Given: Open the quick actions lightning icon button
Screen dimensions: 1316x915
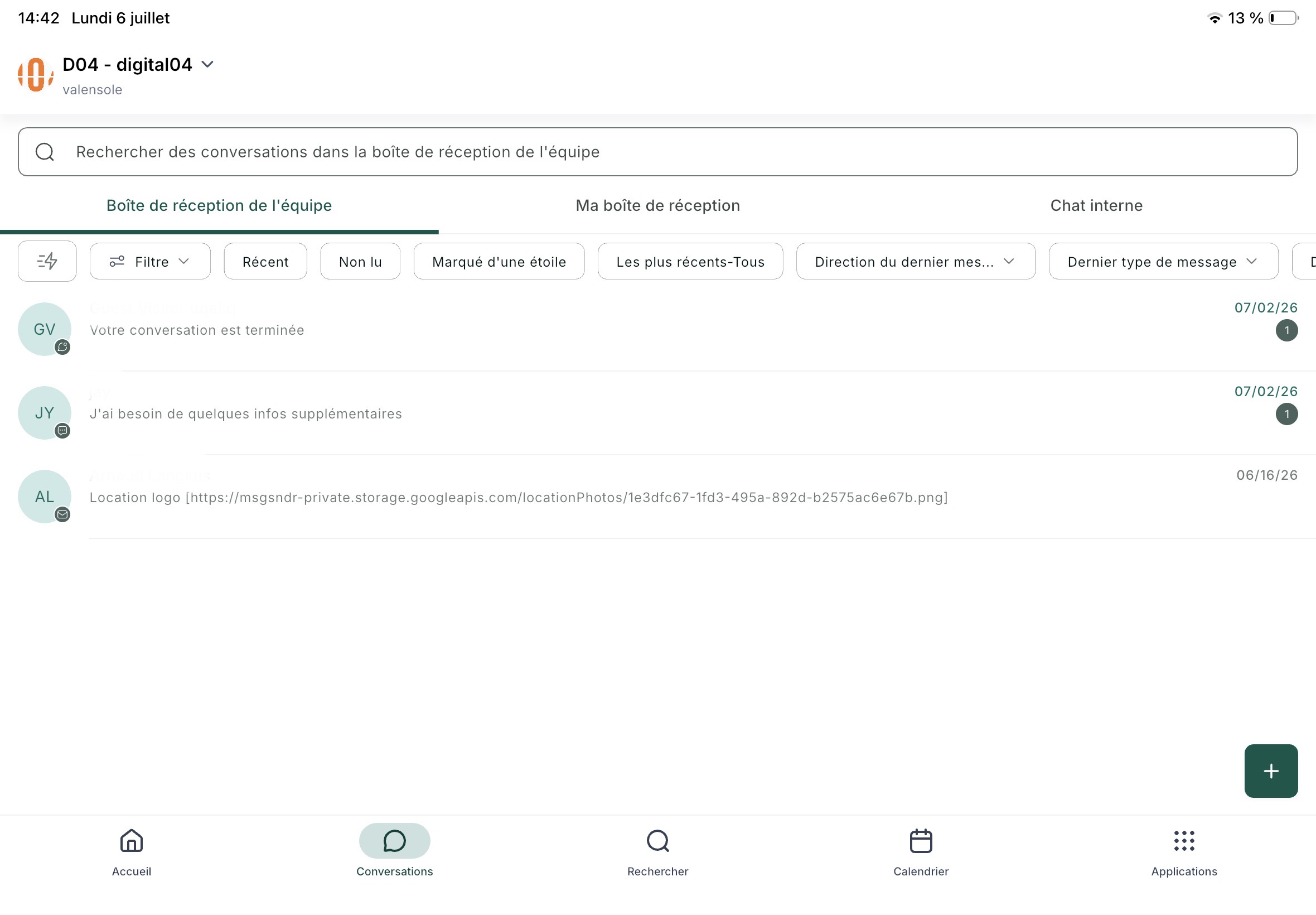Looking at the screenshot, I should click(x=47, y=262).
